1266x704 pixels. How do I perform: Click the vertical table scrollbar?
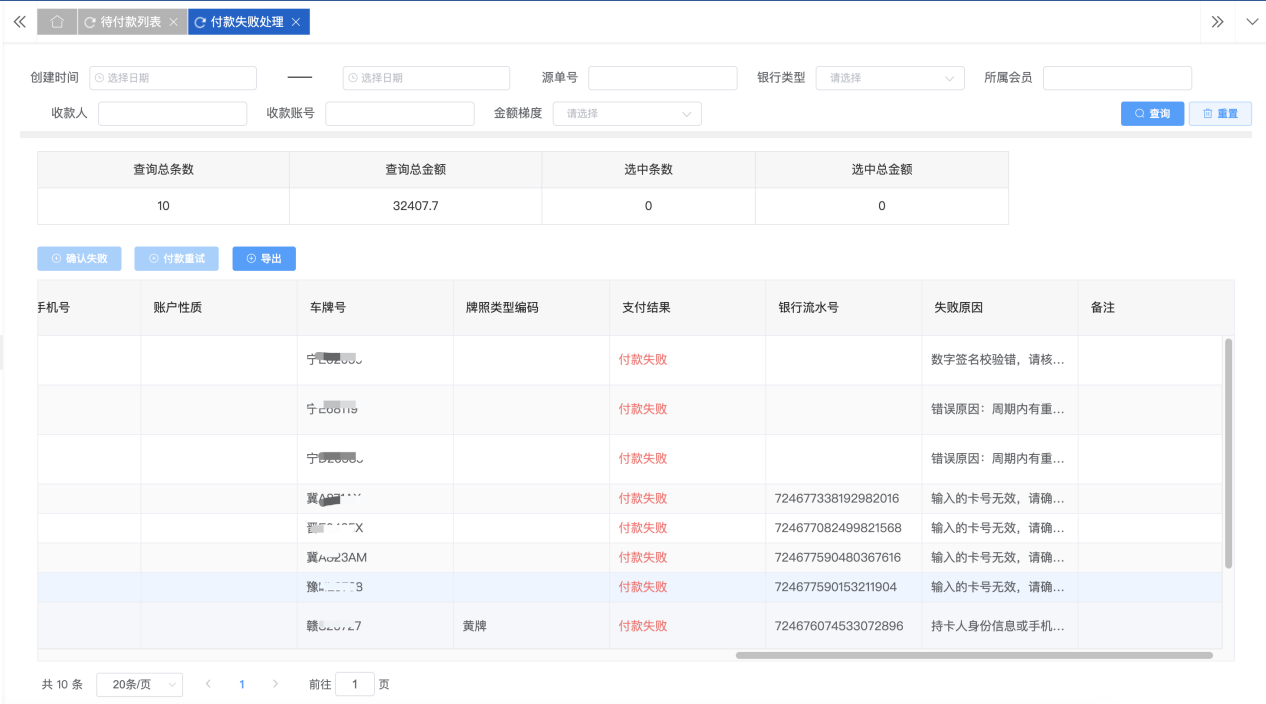[x=1228, y=453]
